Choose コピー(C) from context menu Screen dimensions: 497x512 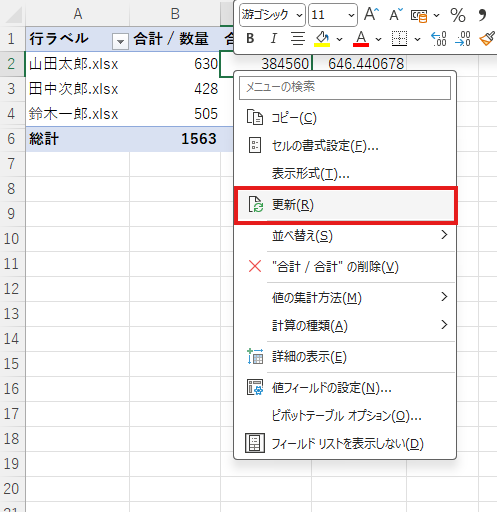tap(345, 118)
